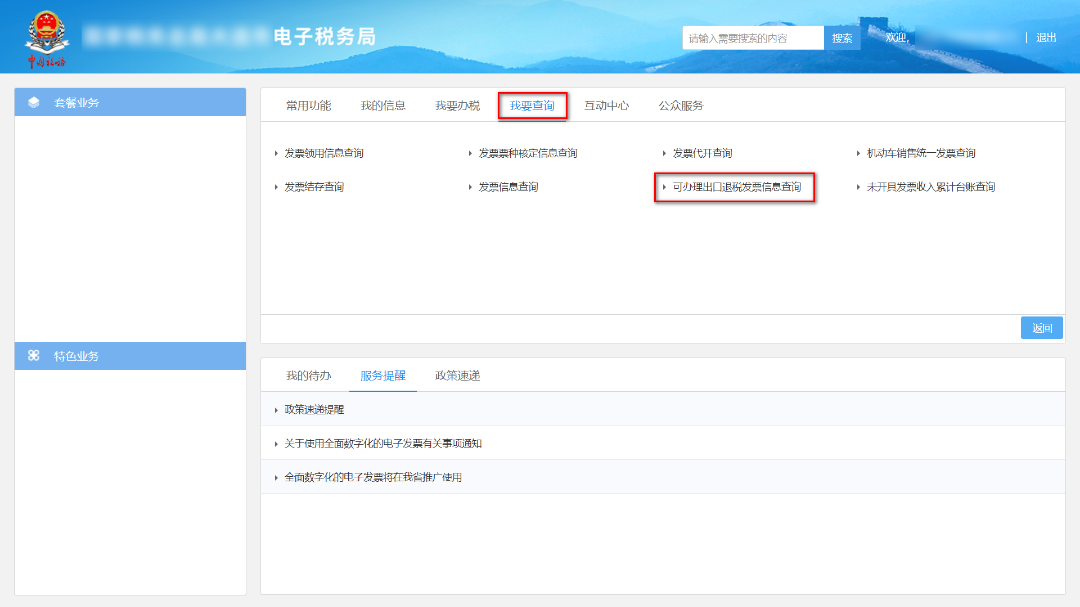This screenshot has width=1080, height=607.
Task: Open 机动车销售统一发票查询 link
Action: tap(921, 153)
